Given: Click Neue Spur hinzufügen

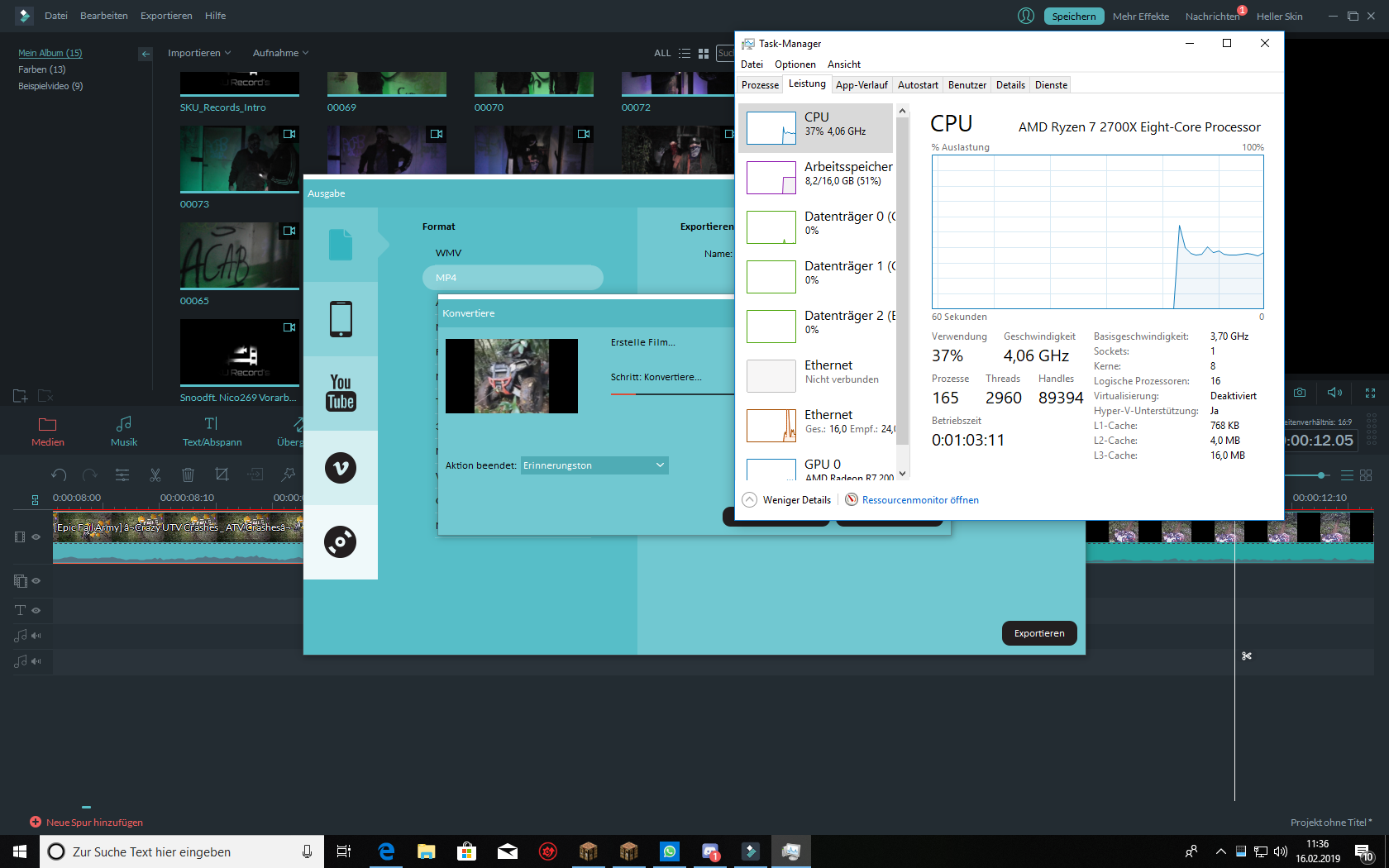Looking at the screenshot, I should [x=87, y=823].
